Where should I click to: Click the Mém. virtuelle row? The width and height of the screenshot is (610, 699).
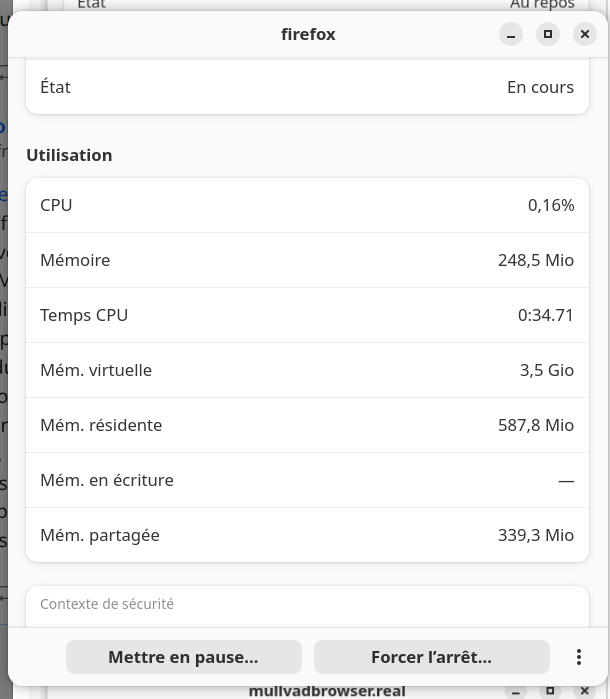pos(307,370)
